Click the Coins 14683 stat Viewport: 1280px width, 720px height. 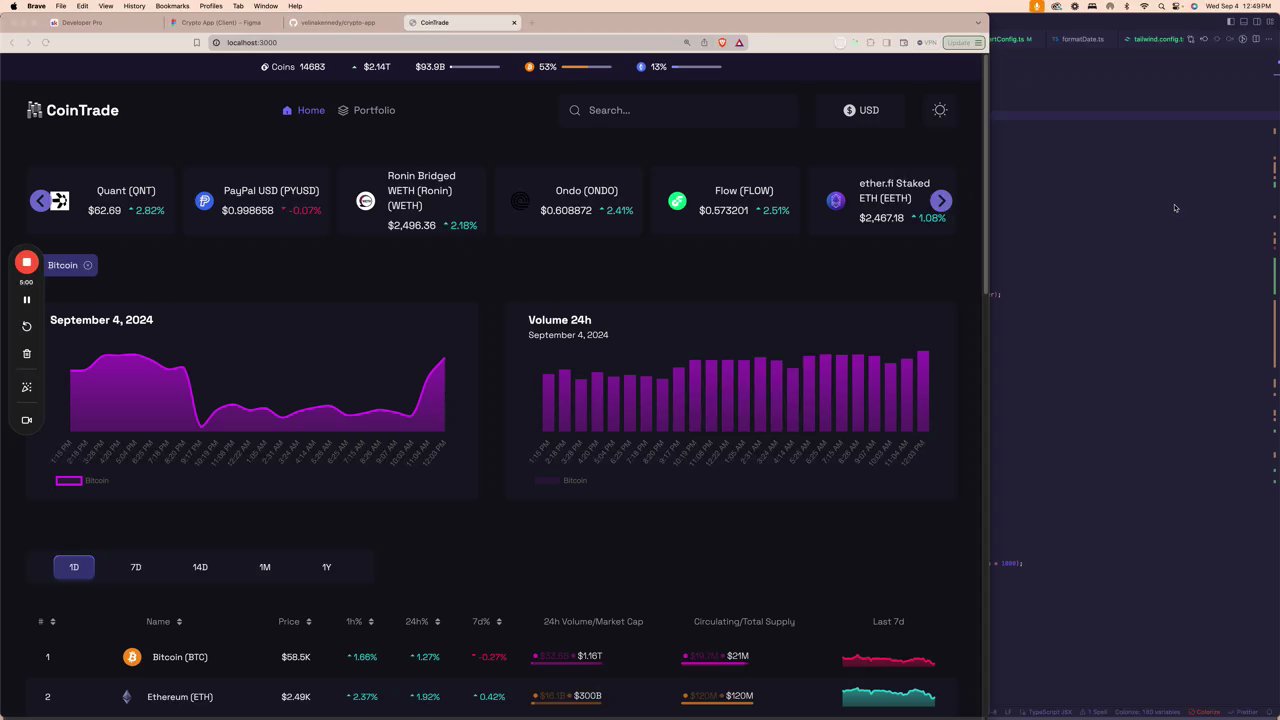click(x=293, y=67)
